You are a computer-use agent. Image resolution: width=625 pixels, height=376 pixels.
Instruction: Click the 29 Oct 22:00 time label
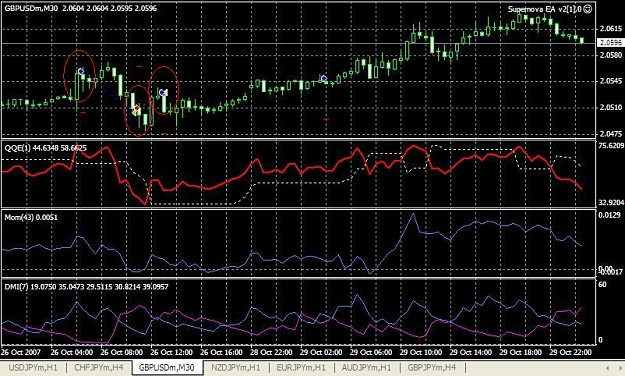(x=570, y=352)
